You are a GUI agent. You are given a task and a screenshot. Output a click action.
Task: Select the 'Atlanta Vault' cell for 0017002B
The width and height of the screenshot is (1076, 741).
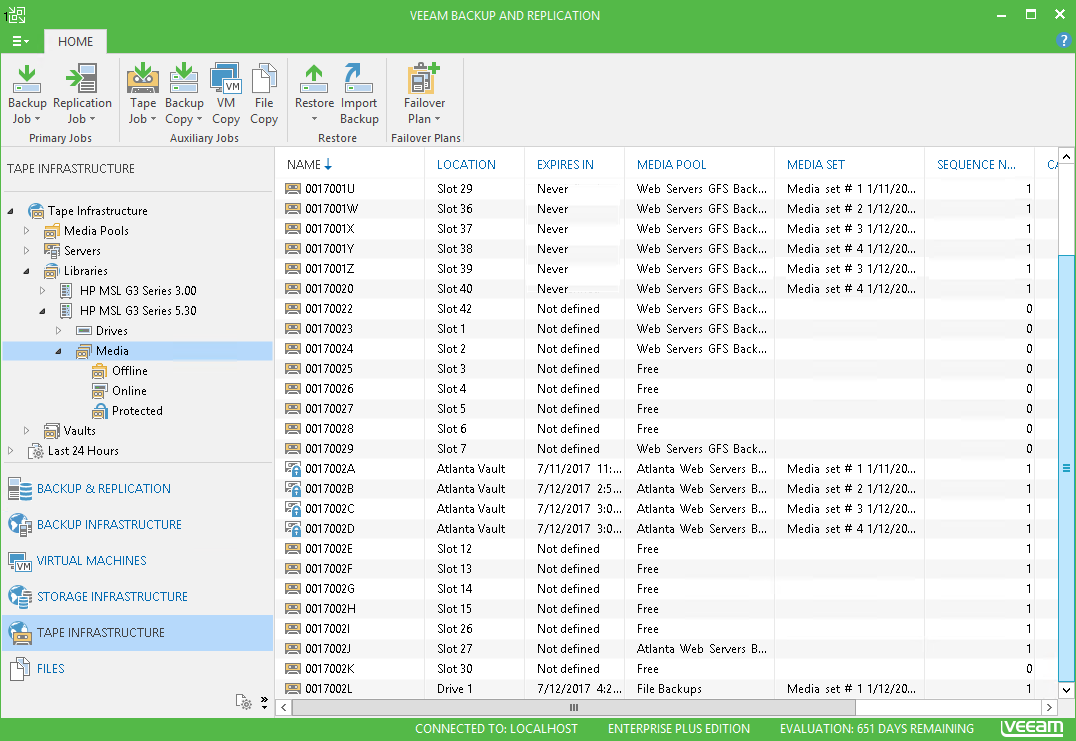pyautogui.click(x=471, y=489)
